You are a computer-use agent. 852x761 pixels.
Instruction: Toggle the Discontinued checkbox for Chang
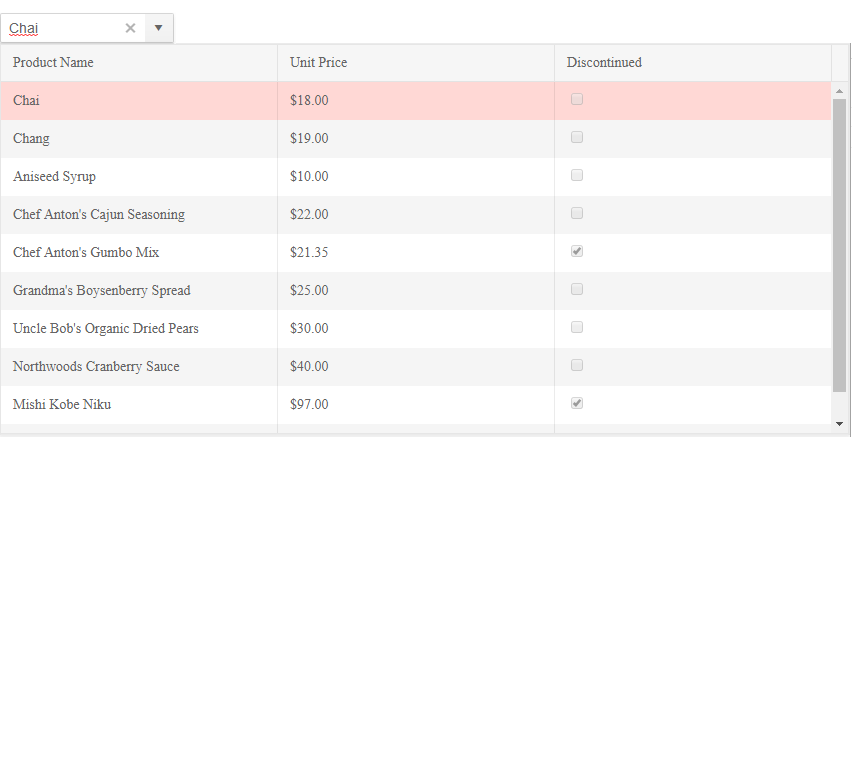[x=577, y=137]
